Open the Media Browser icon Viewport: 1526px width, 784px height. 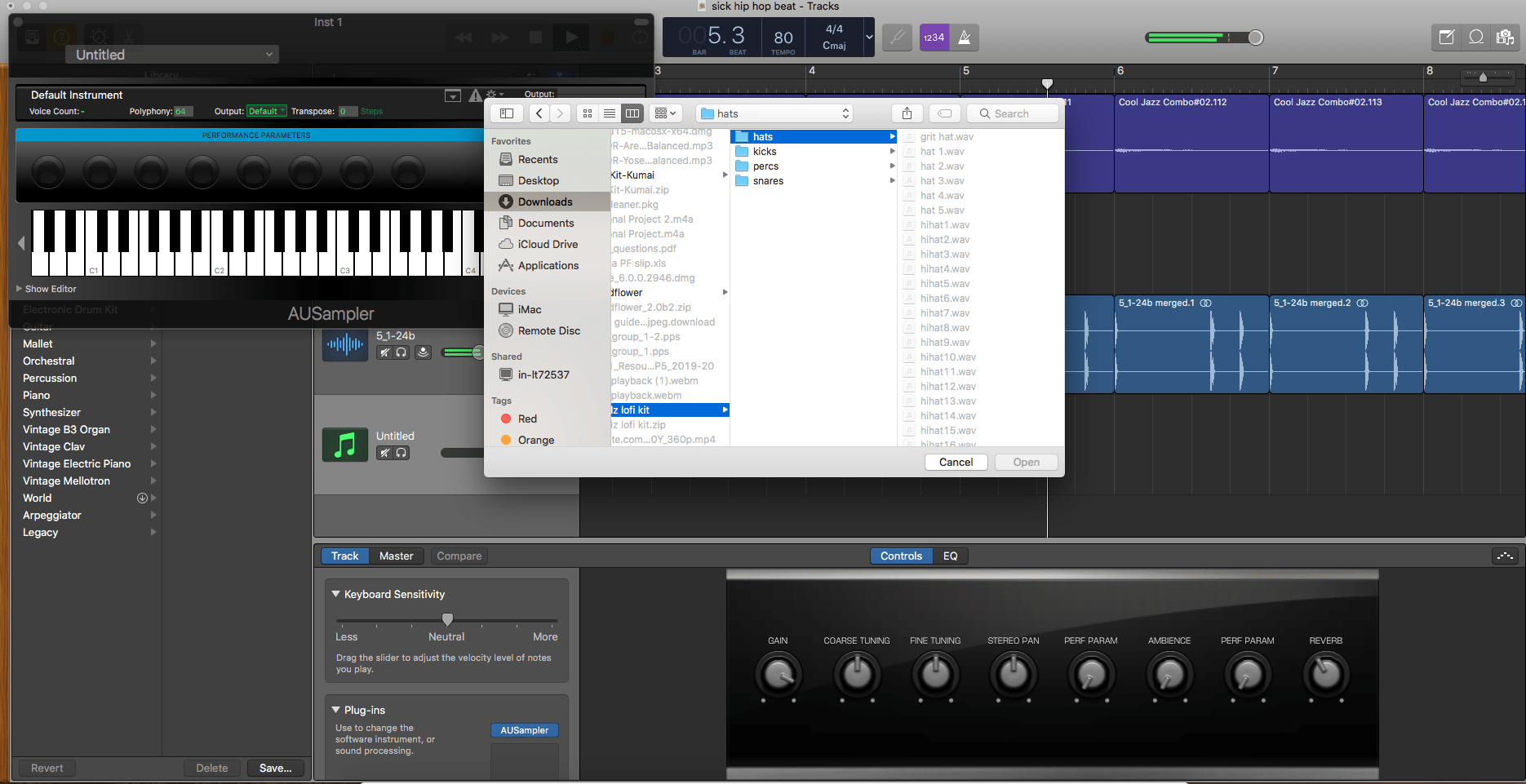[x=1506, y=38]
